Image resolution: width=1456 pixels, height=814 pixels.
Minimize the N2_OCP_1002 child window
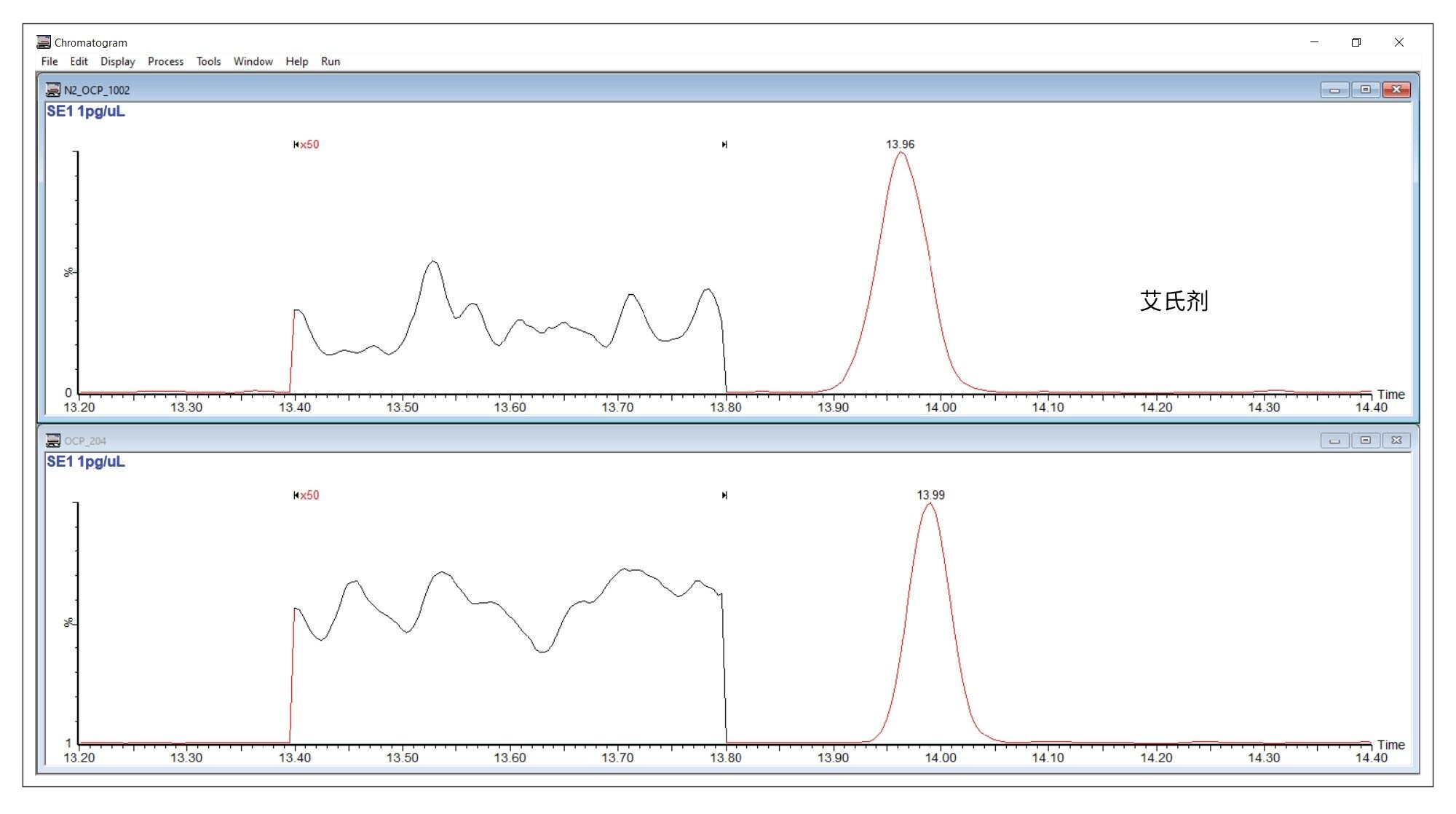(x=1334, y=90)
